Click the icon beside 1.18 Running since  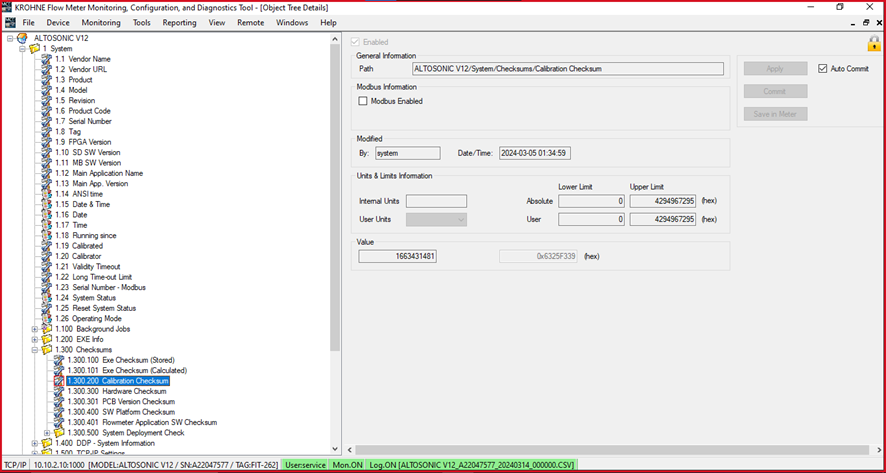pyautogui.click(x=46, y=235)
